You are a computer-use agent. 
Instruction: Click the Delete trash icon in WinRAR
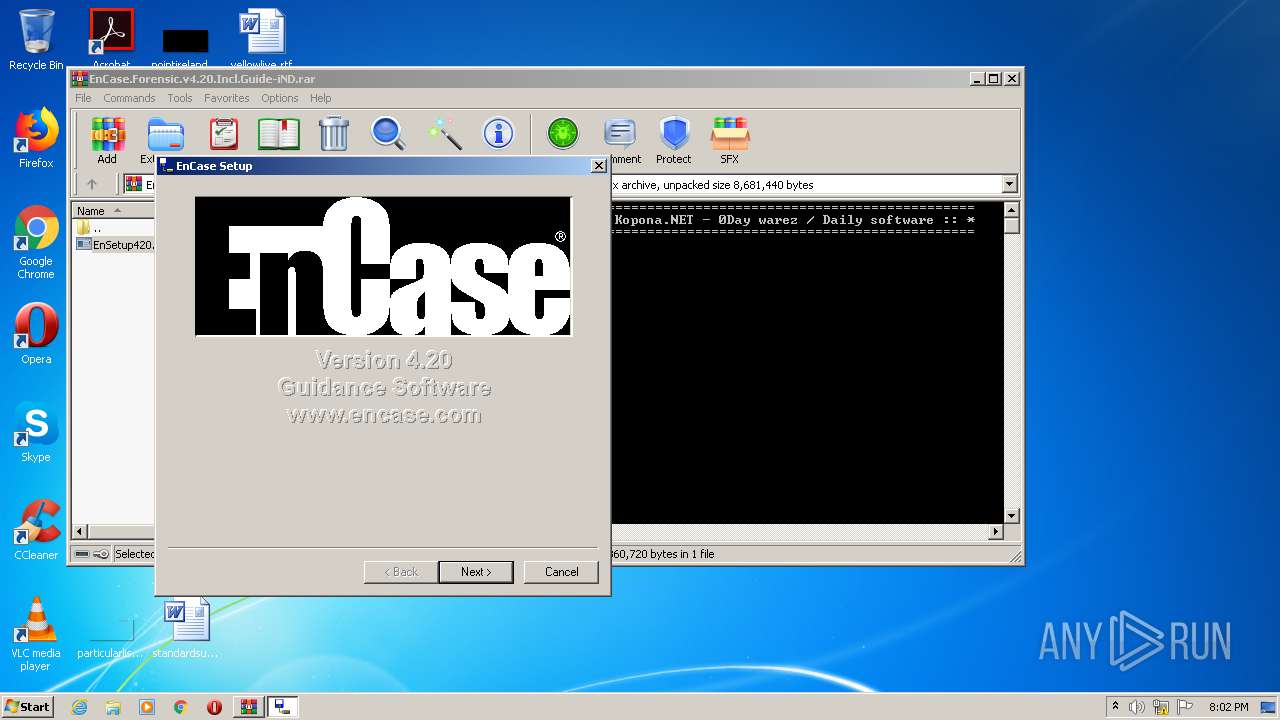coord(333,133)
